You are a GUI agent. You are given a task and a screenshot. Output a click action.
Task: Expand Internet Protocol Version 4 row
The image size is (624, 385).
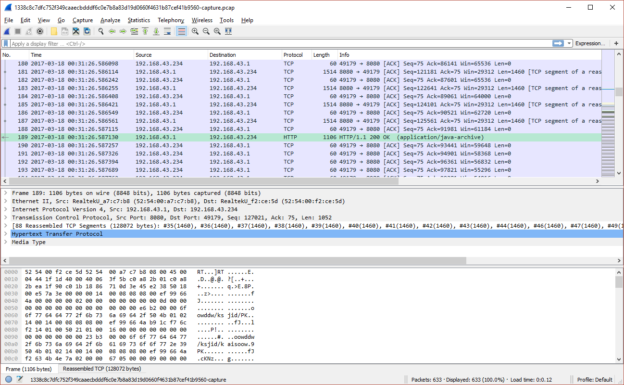(x=6, y=209)
